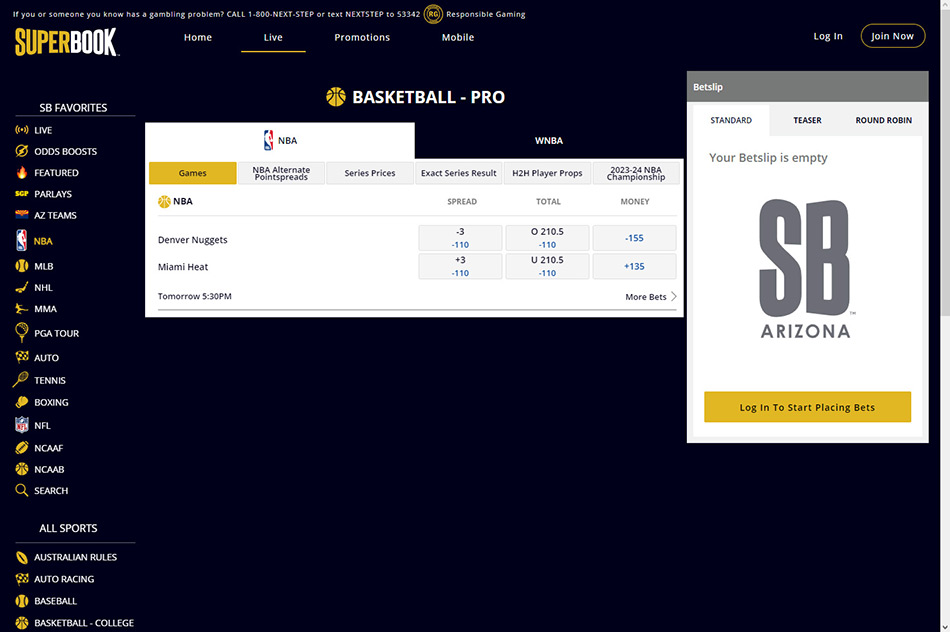Bet Under 210.5 total
950x632 pixels.
(x=547, y=266)
